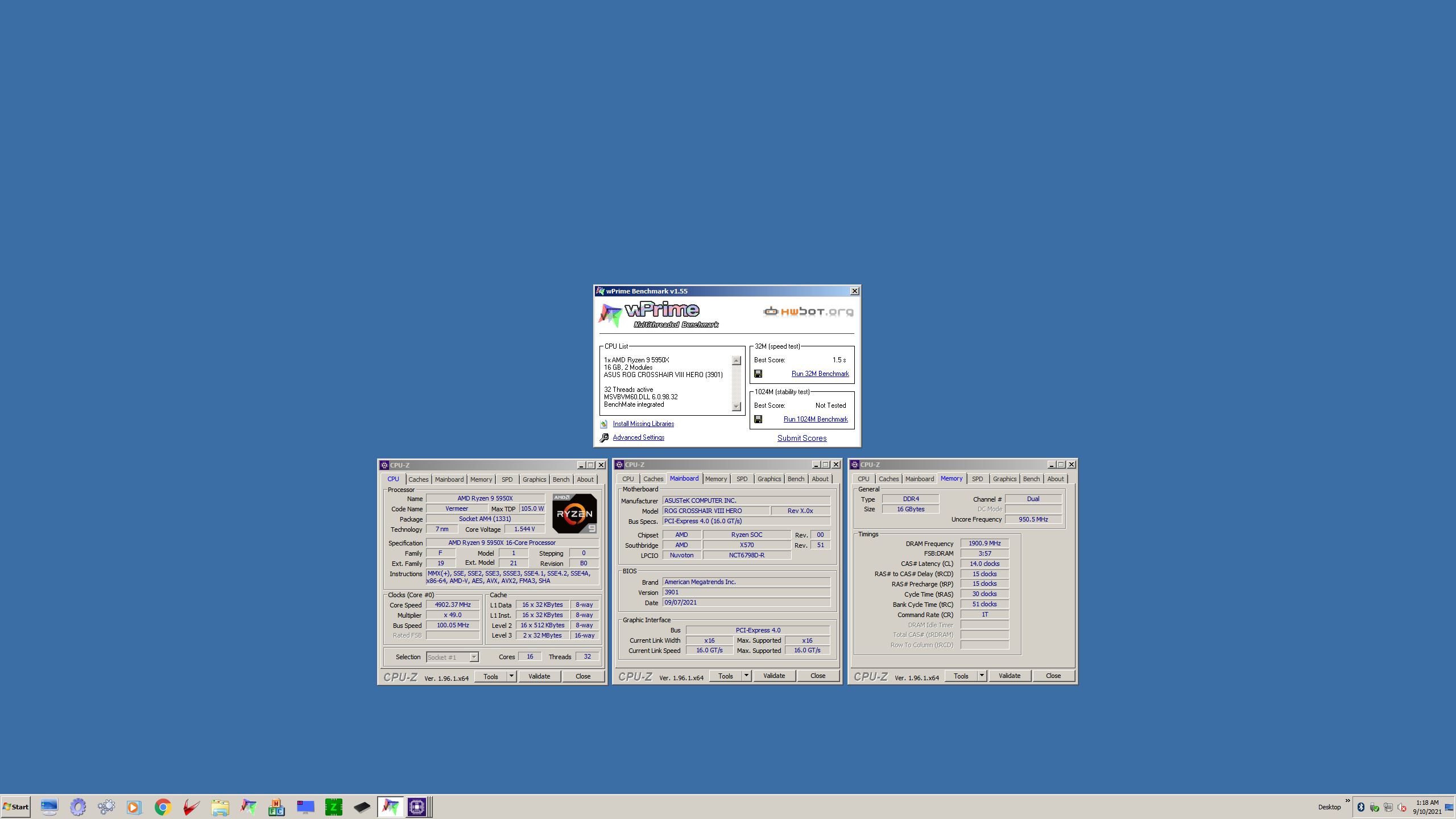Click the Core Speed value 4902.37 MHz
1456x819 pixels.
tap(453, 605)
